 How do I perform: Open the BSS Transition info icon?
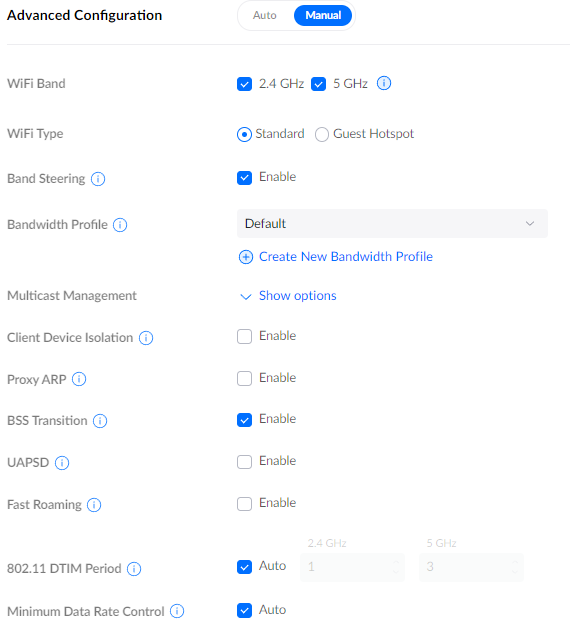pyautogui.click(x=100, y=421)
